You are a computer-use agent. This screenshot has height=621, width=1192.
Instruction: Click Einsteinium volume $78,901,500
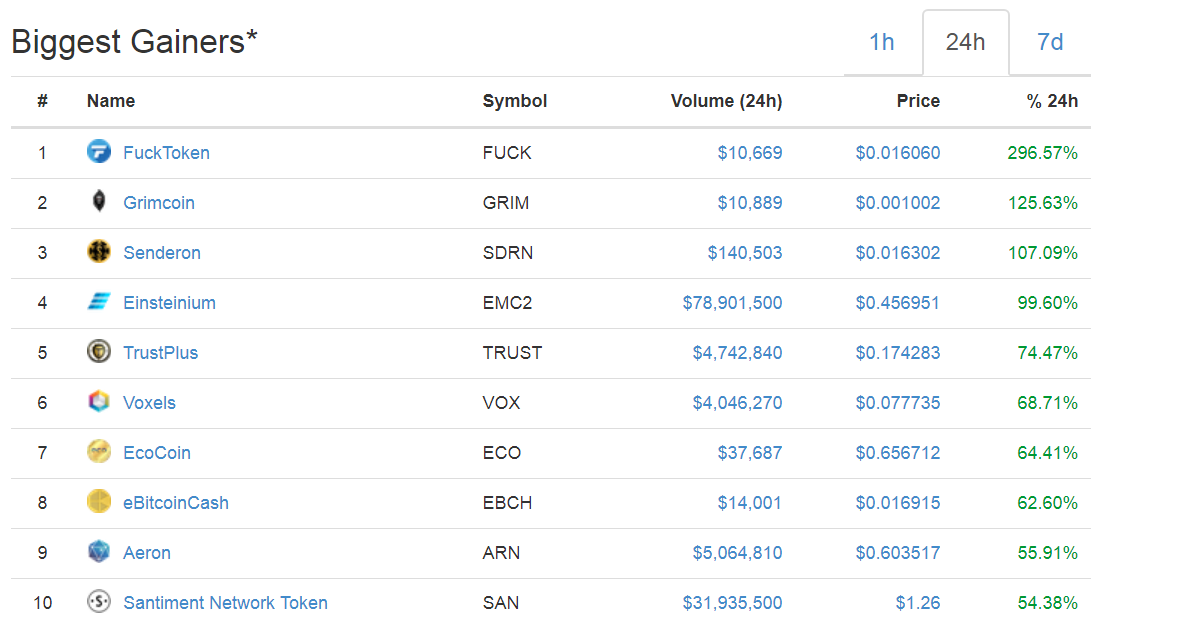[732, 303]
